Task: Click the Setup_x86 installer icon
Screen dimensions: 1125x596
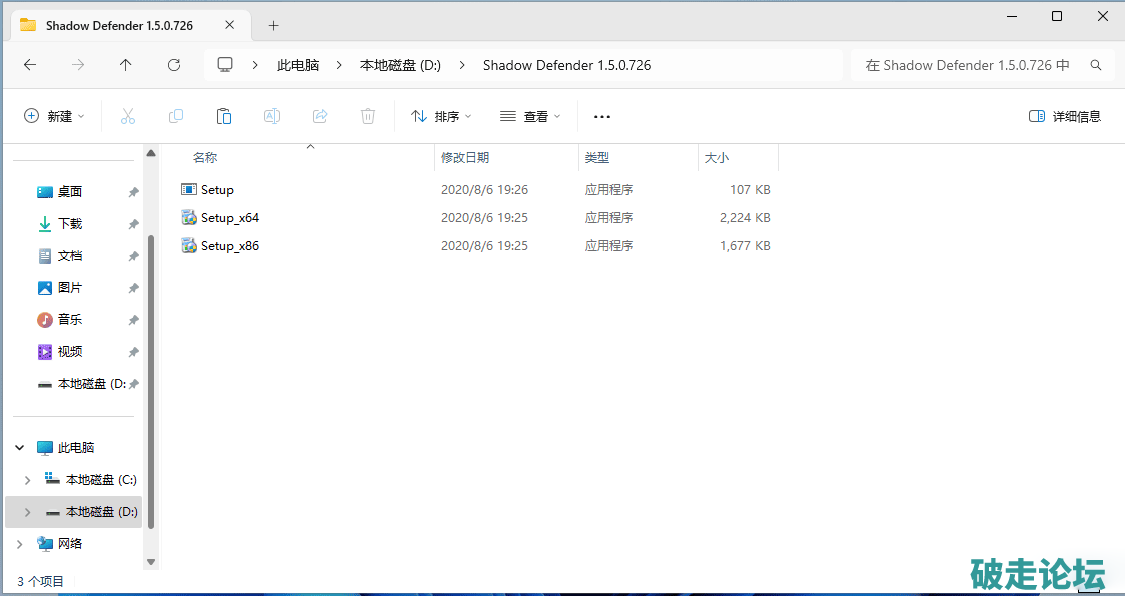Action: click(x=189, y=245)
